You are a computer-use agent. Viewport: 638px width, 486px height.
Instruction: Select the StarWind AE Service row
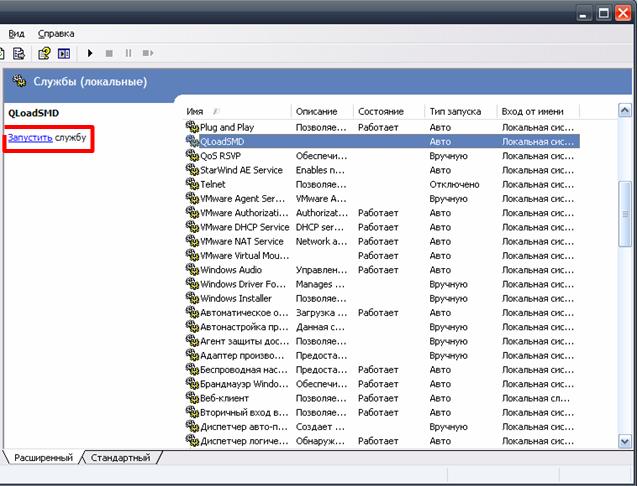382,170
